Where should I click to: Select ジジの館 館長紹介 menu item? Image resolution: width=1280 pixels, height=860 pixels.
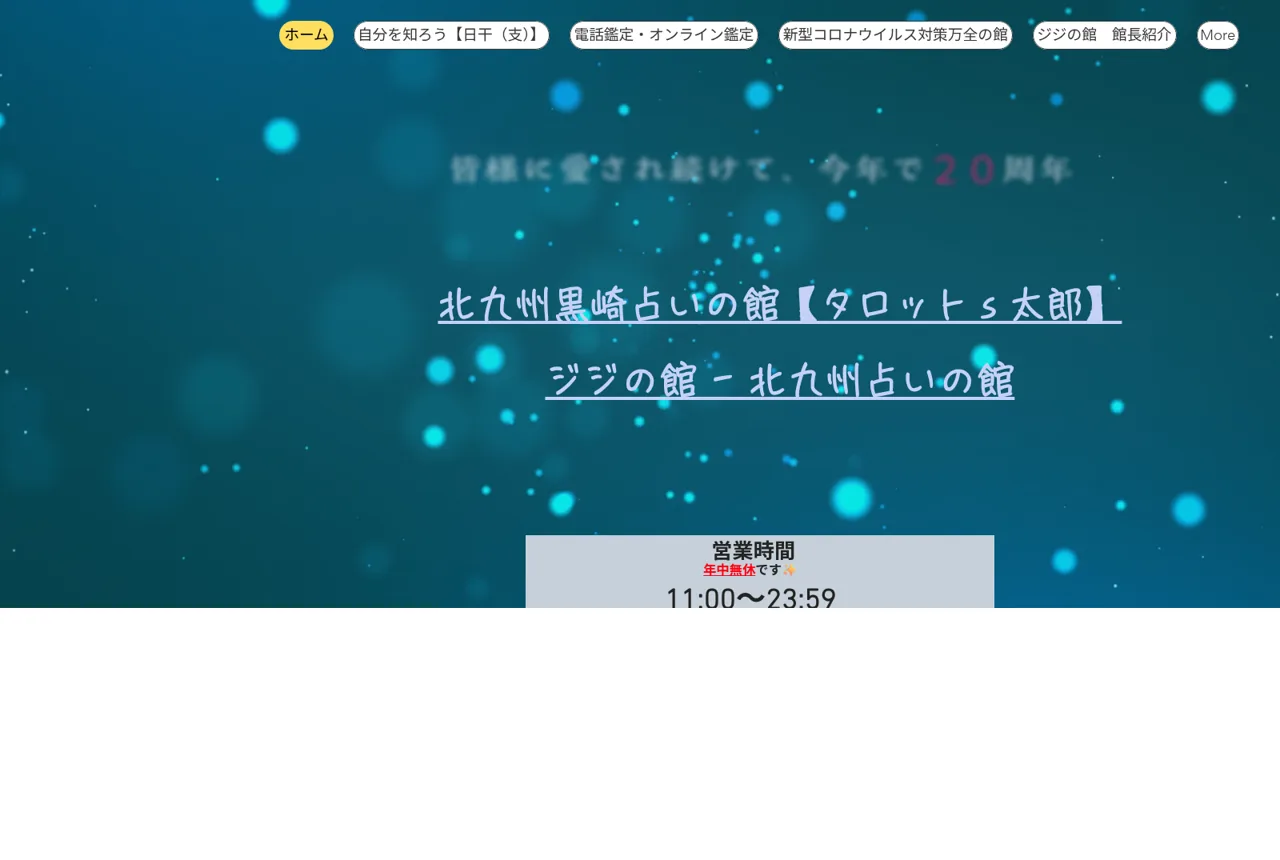[x=1104, y=35]
